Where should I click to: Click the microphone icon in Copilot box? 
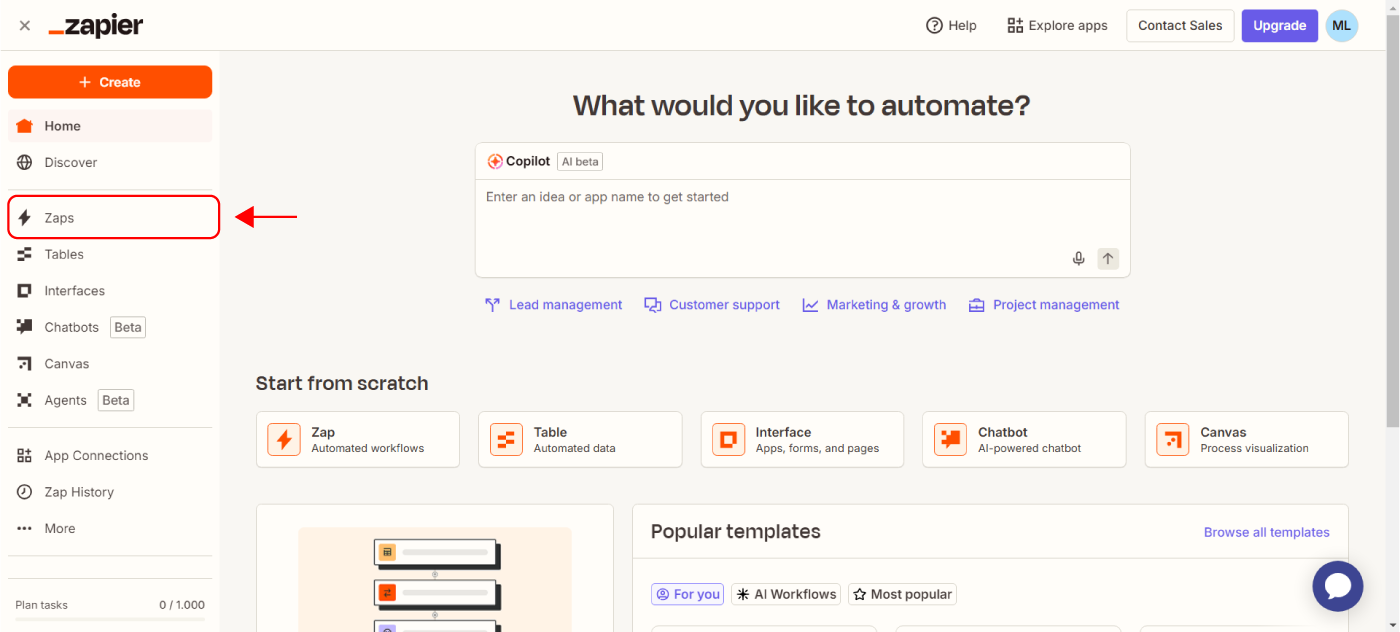(x=1078, y=259)
